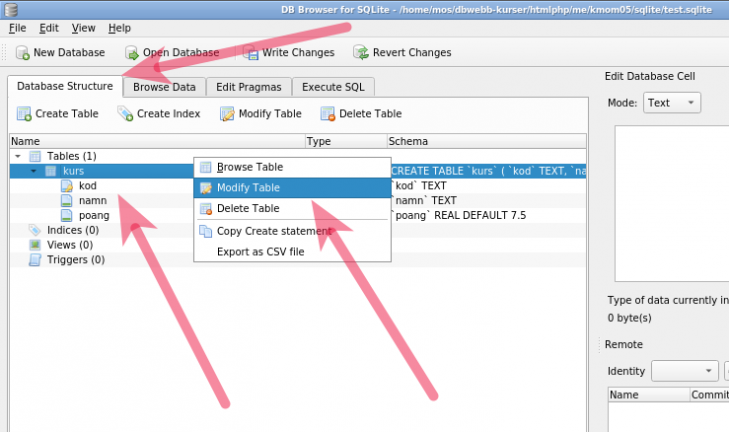The height and width of the screenshot is (432, 729).
Task: Click the Delete Table icon in toolbar
Action: 328,113
